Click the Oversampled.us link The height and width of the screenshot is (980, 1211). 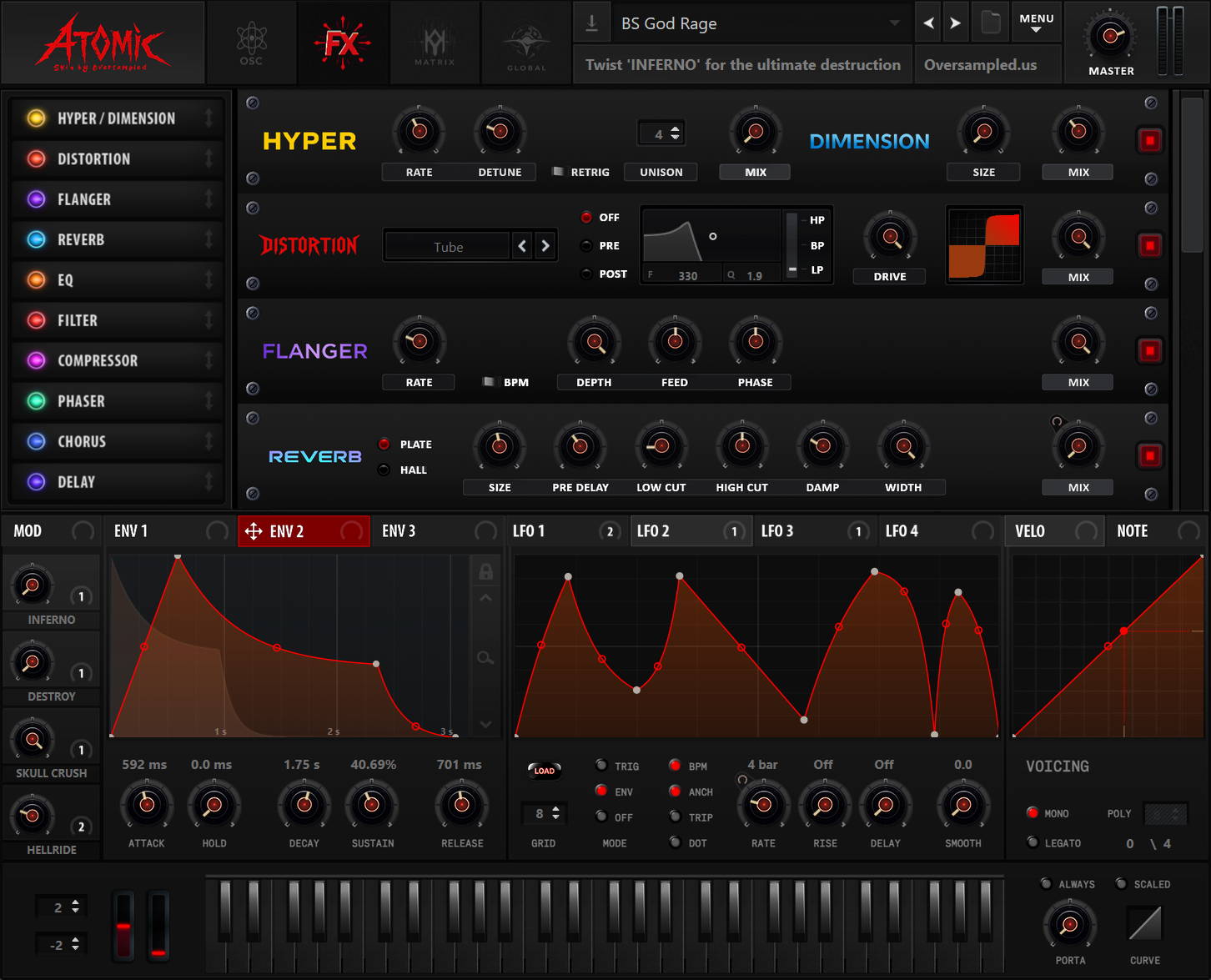tap(980, 64)
